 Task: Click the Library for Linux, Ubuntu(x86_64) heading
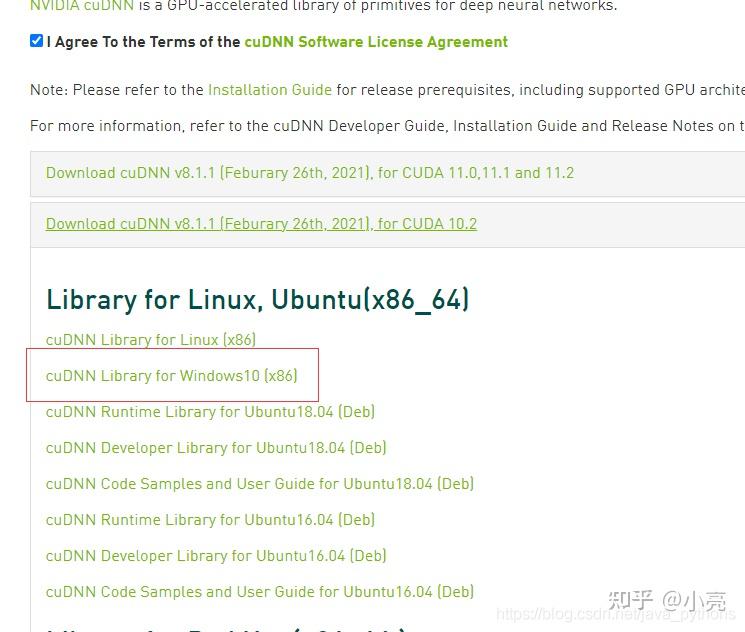(x=258, y=300)
